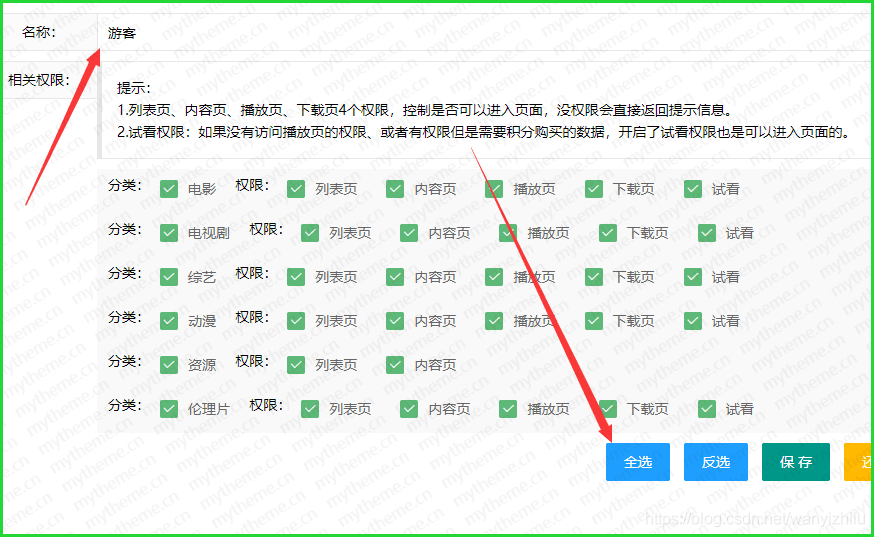Disable the 资源 category checkbox

[169, 365]
